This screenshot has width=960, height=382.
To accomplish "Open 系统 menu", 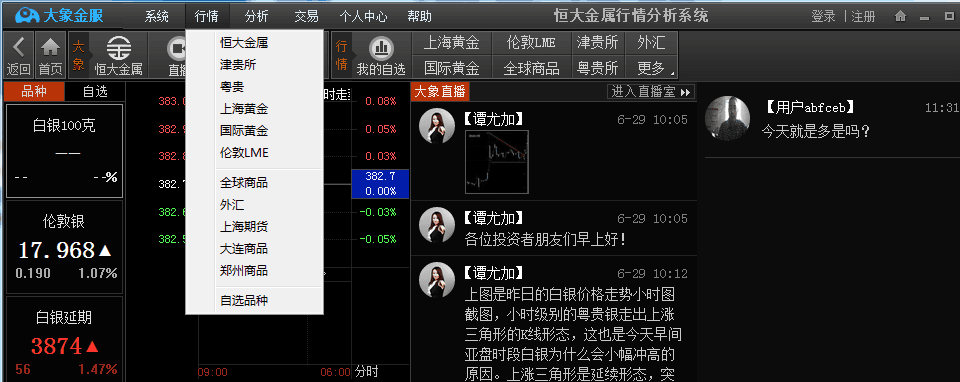I will click(157, 17).
